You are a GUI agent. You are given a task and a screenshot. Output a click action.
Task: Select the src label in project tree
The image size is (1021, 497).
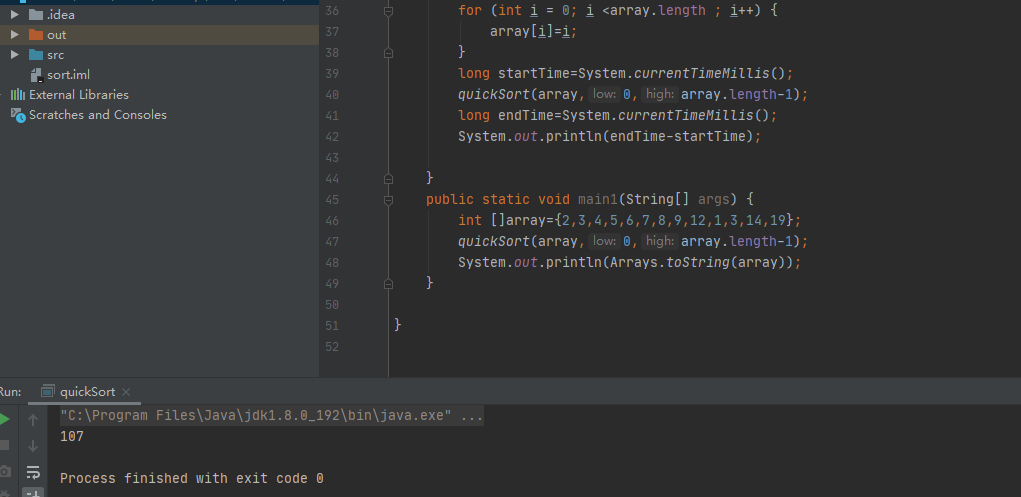55,55
